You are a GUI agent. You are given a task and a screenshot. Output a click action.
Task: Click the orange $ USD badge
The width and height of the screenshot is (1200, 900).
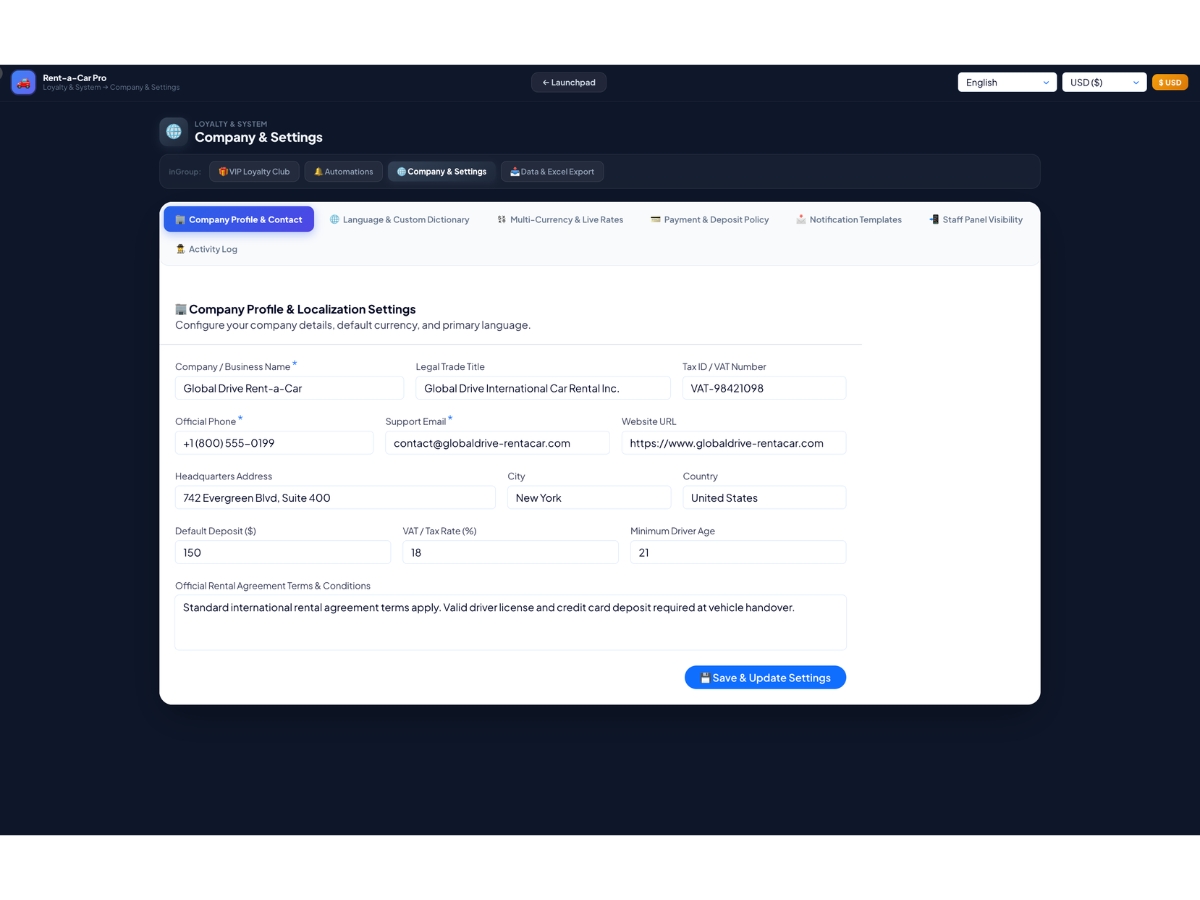[x=1170, y=82]
